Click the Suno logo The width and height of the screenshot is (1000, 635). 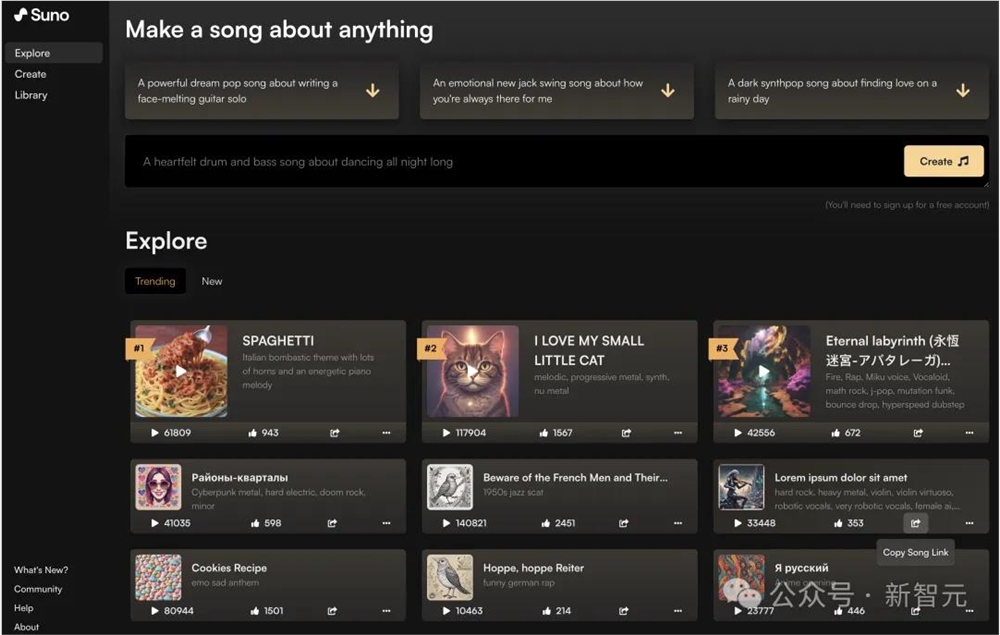42,15
